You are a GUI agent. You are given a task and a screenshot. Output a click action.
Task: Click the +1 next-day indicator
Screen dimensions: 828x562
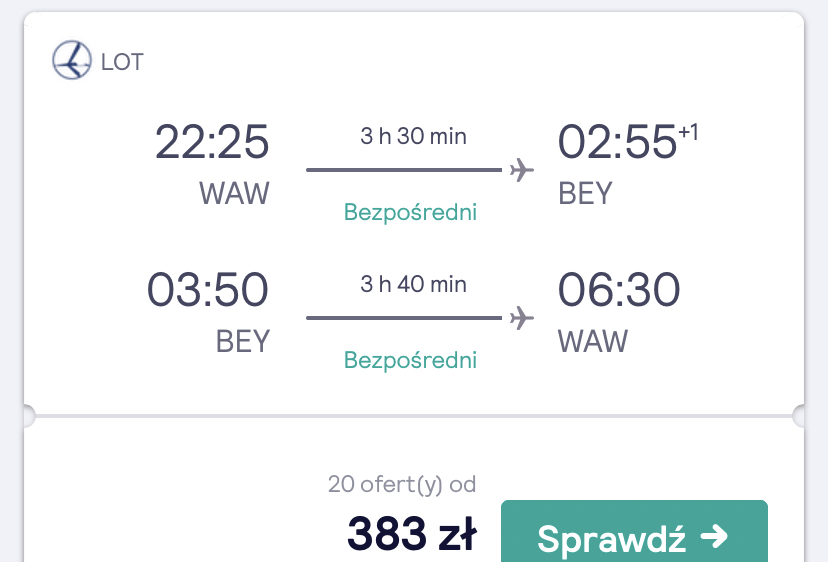coord(688,132)
